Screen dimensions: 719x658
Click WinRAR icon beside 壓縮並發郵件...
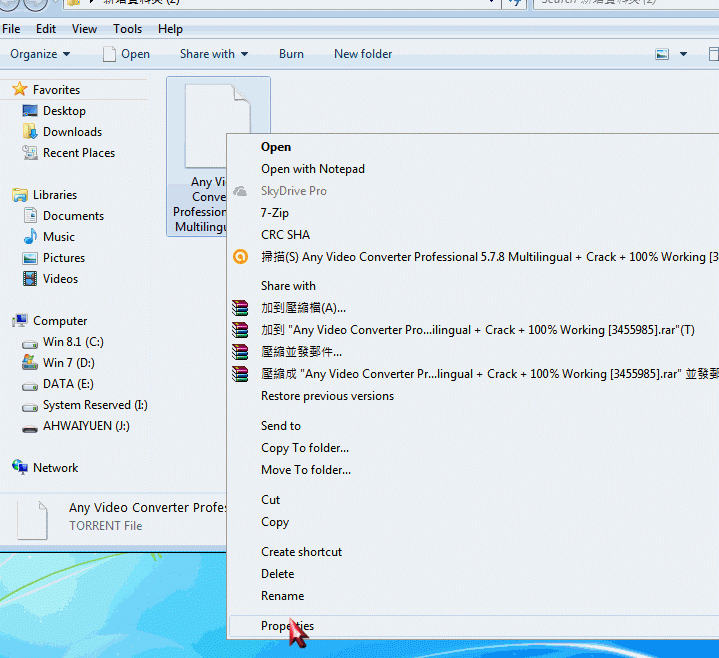[x=240, y=352]
